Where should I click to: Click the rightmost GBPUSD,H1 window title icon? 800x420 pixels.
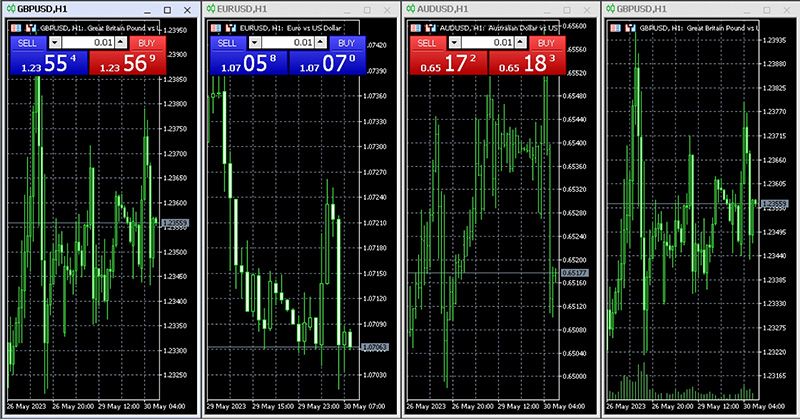click(x=610, y=8)
